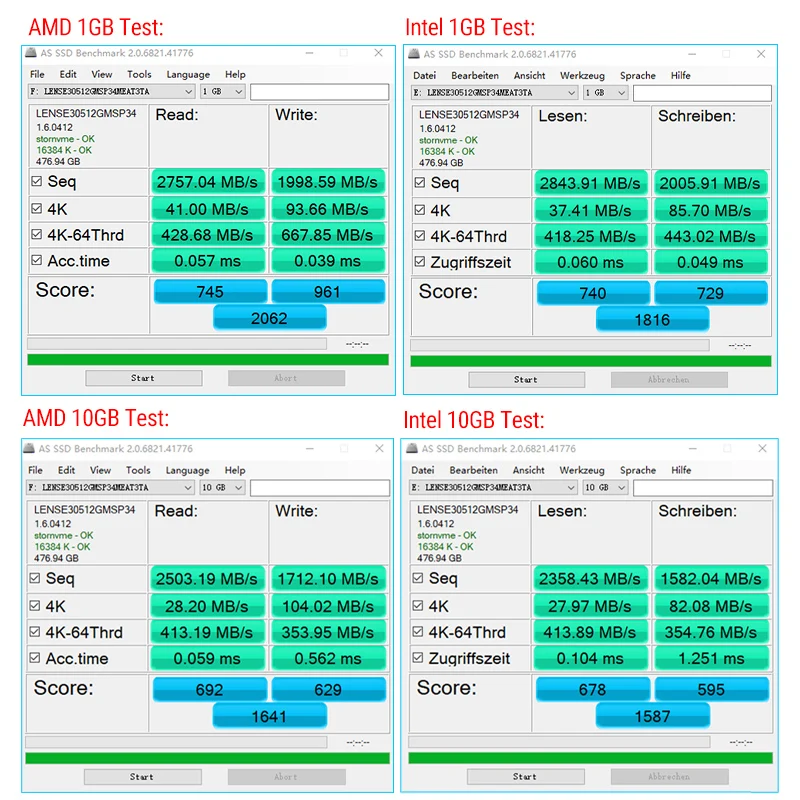The height and width of the screenshot is (800, 800).
Task: Open 10 GB size dropdown in AMD window
Action: (222, 488)
